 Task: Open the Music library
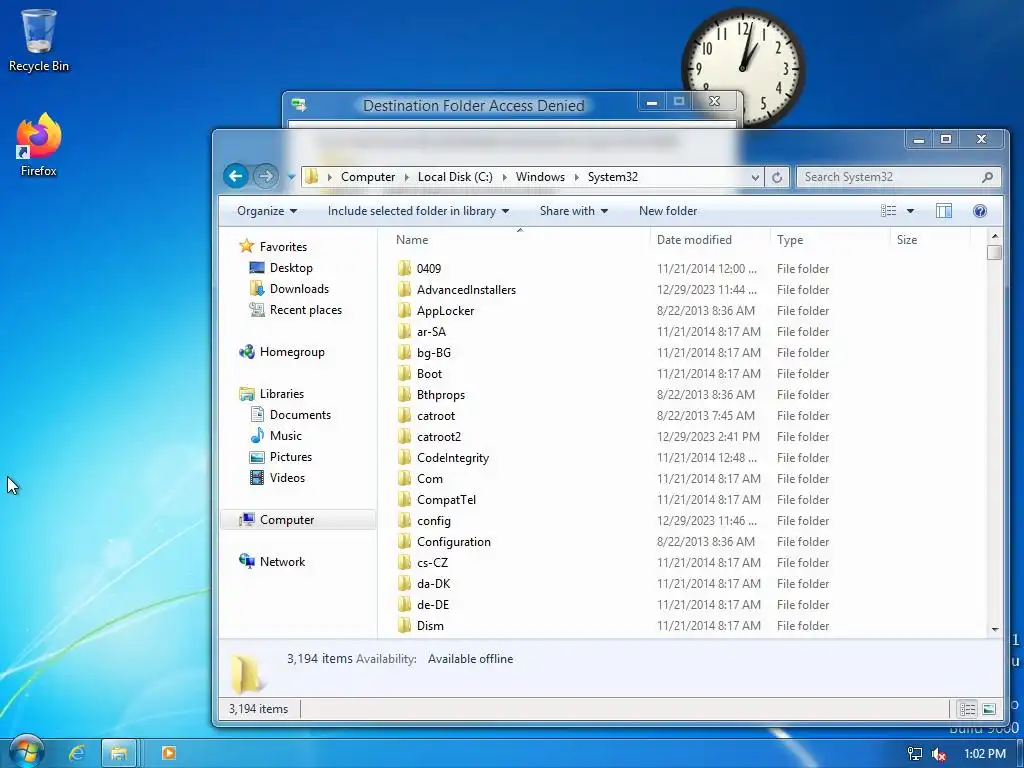[276, 436]
